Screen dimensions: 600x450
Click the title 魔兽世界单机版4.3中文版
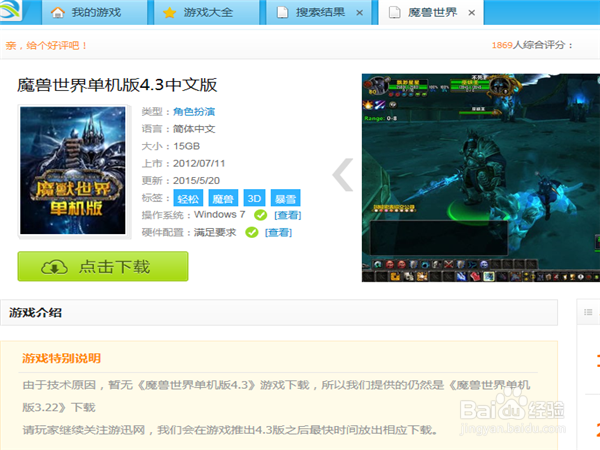(x=117, y=85)
